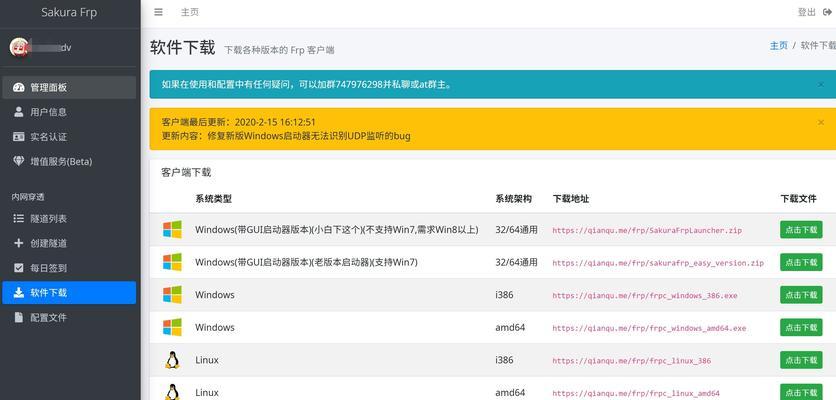Click Windows logo in SakuraFrpLauncher row
Viewport: 836px width, 400px height.
point(172,229)
